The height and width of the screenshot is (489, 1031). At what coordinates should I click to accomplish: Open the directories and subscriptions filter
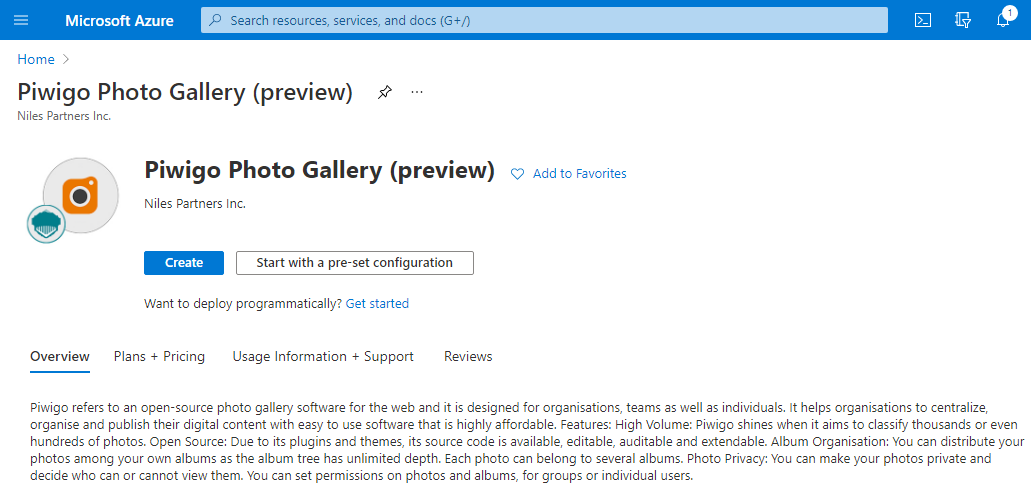[x=963, y=20]
